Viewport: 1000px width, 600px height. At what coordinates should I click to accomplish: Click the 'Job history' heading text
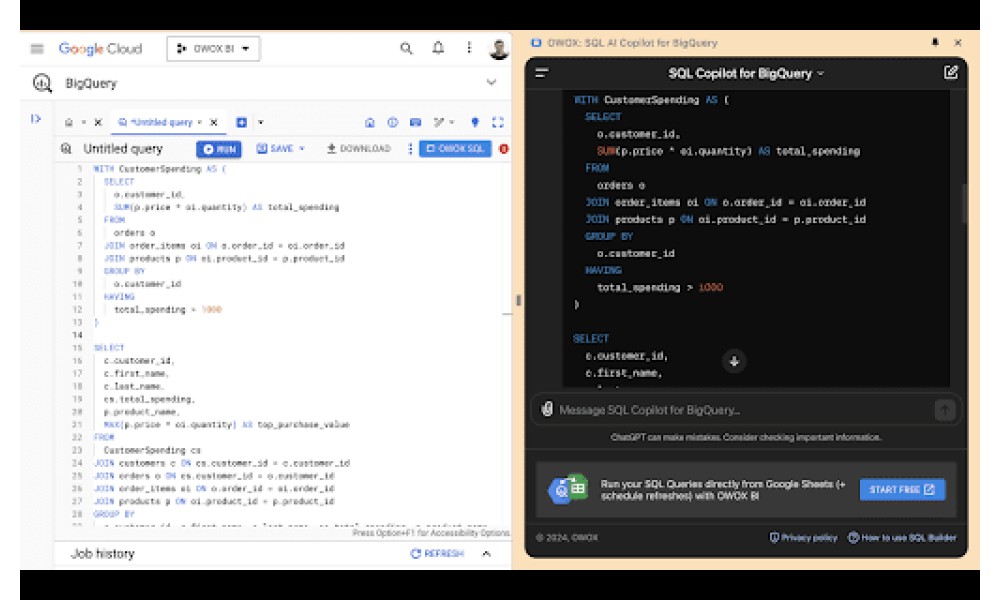click(x=103, y=553)
